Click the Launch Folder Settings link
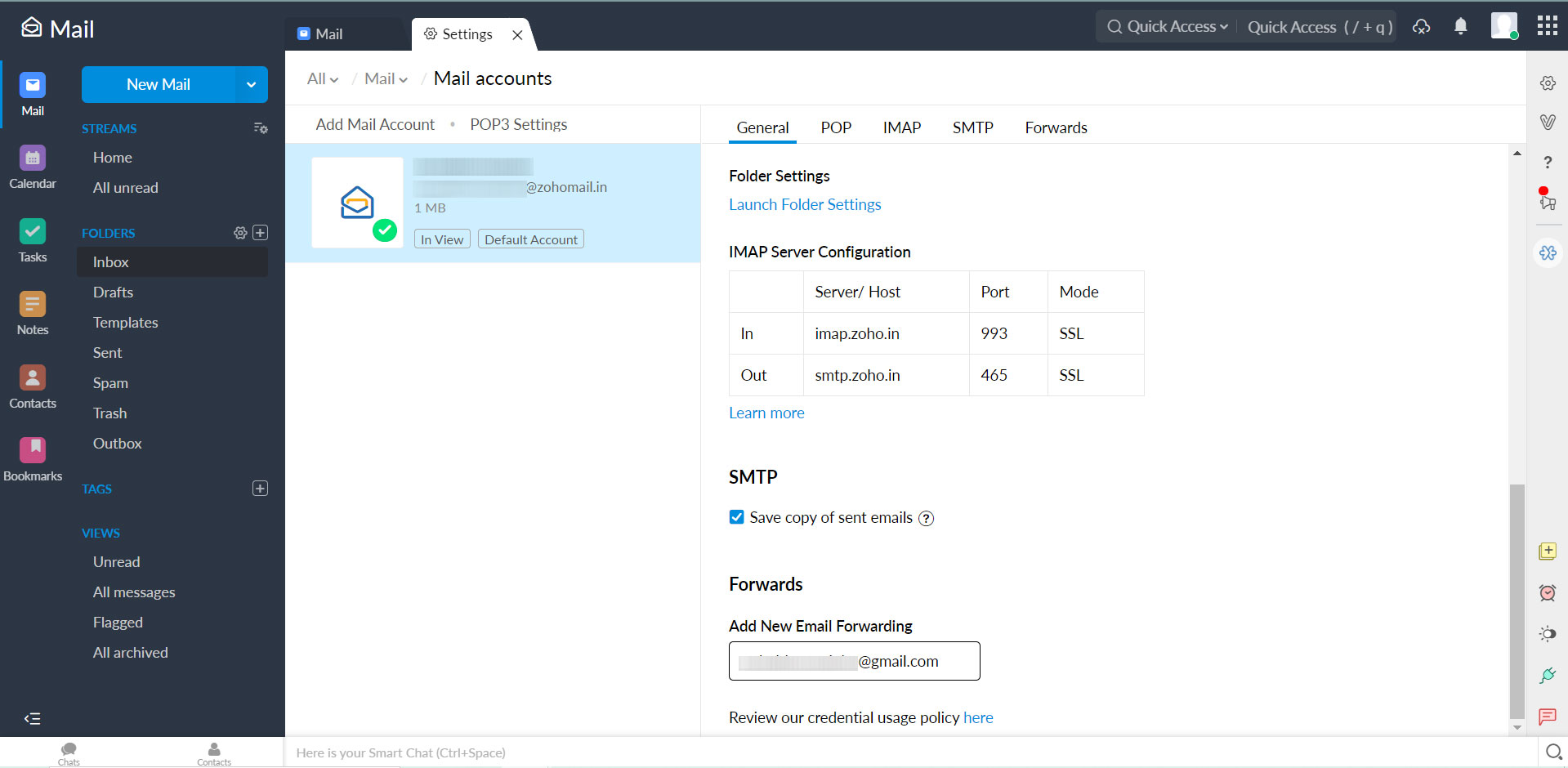Viewport: 1568px width, 768px height. [804, 204]
